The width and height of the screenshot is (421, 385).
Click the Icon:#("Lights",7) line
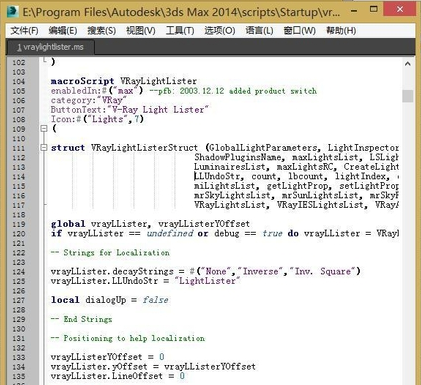coord(97,119)
